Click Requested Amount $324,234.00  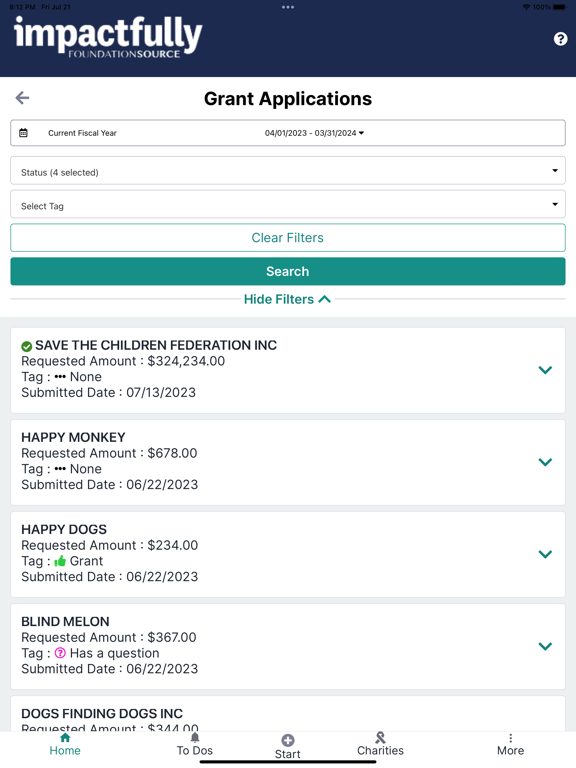click(x=123, y=361)
